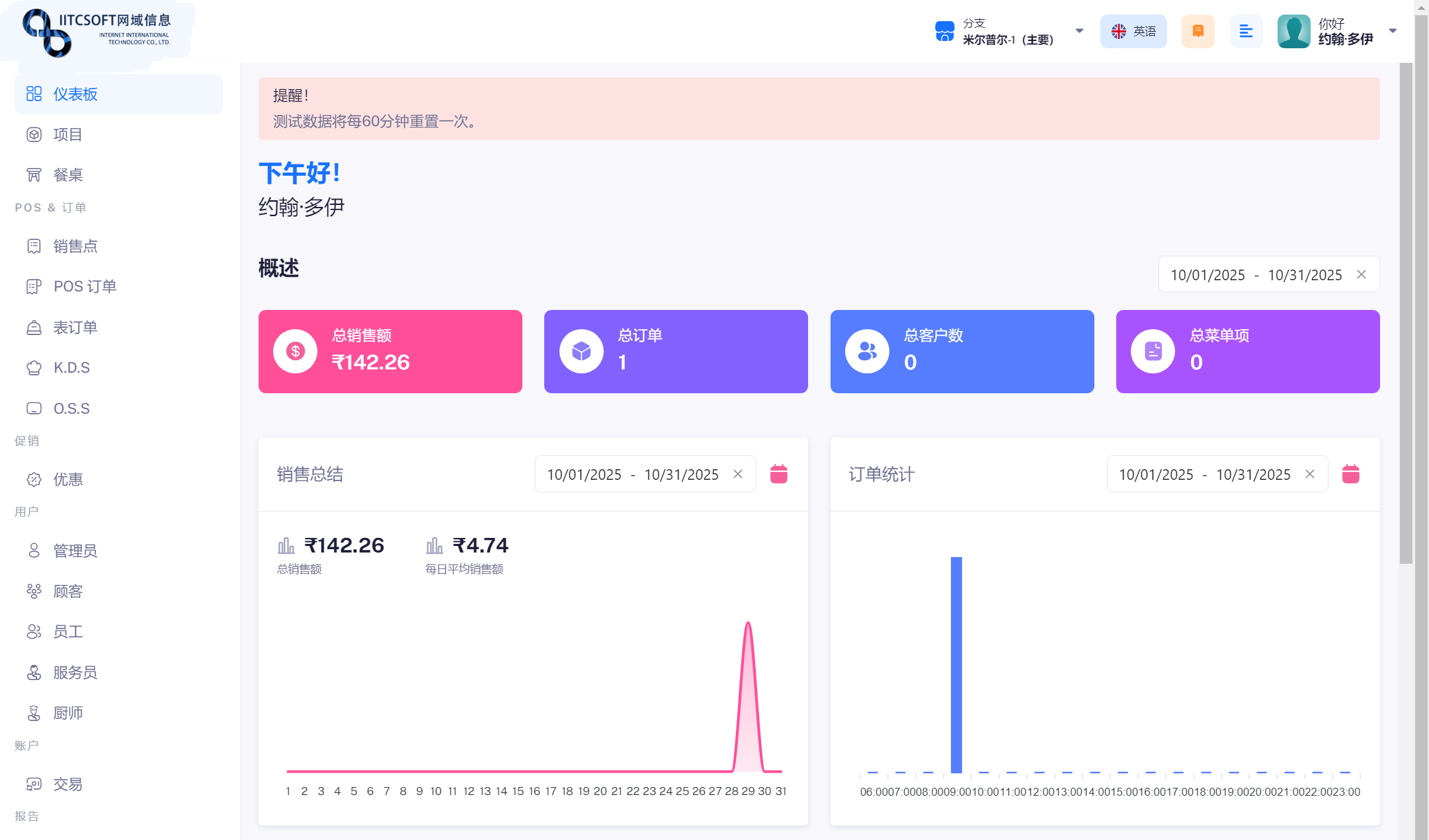Image resolution: width=1429 pixels, height=840 pixels.
Task: Click the calendar icon in 订单统计 card
Action: (x=1350, y=474)
